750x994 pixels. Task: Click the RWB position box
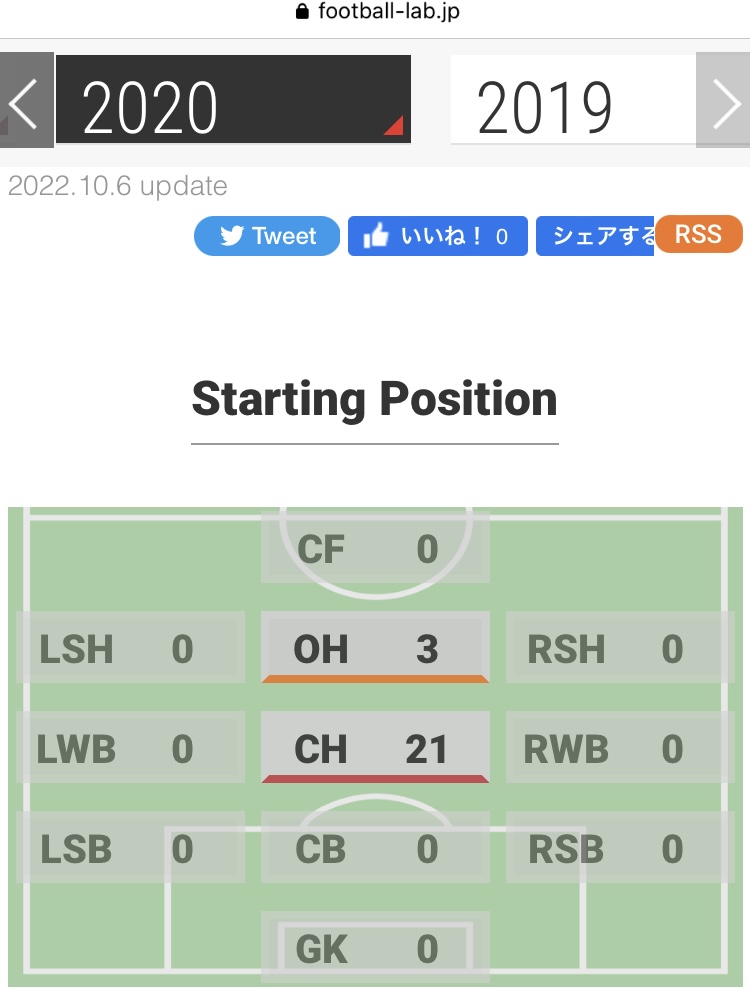pos(620,747)
